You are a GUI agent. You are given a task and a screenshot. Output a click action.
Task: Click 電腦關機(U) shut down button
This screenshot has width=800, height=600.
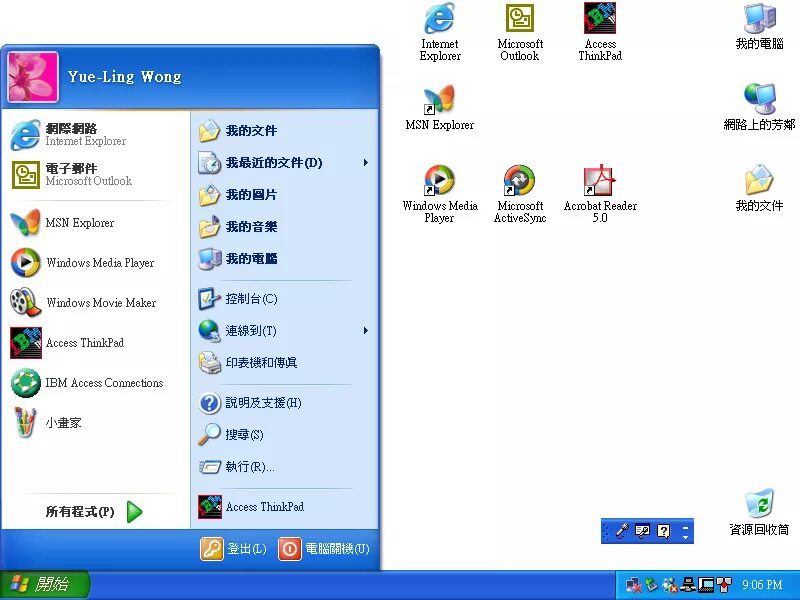click(x=324, y=549)
